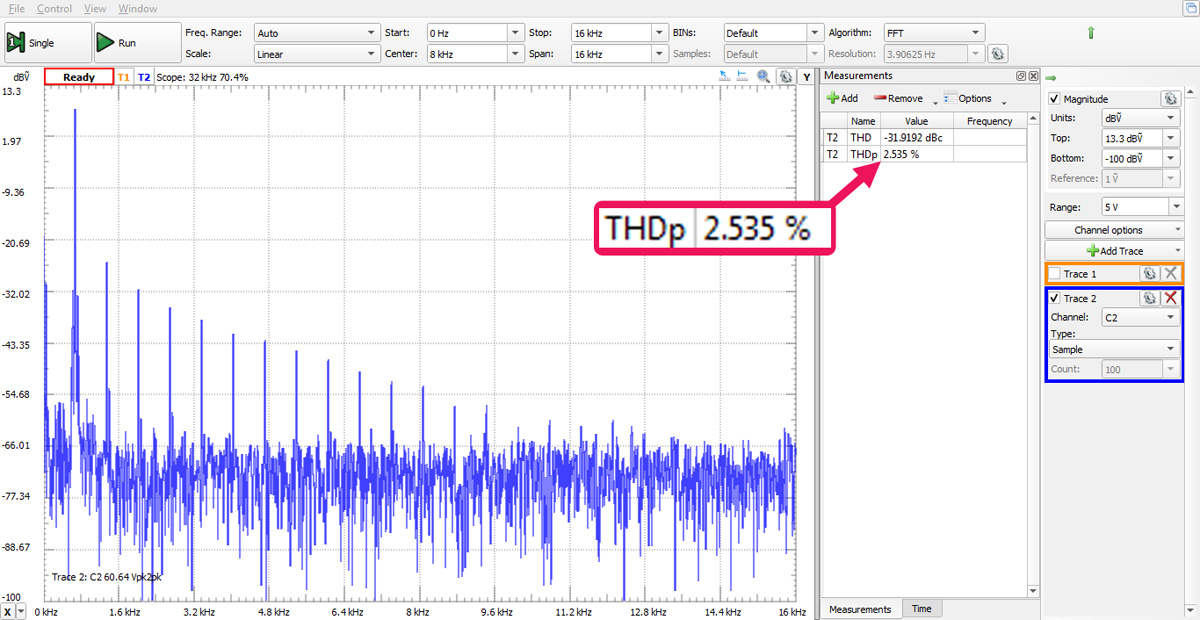Delete Trace 2 with red X

[1171, 298]
